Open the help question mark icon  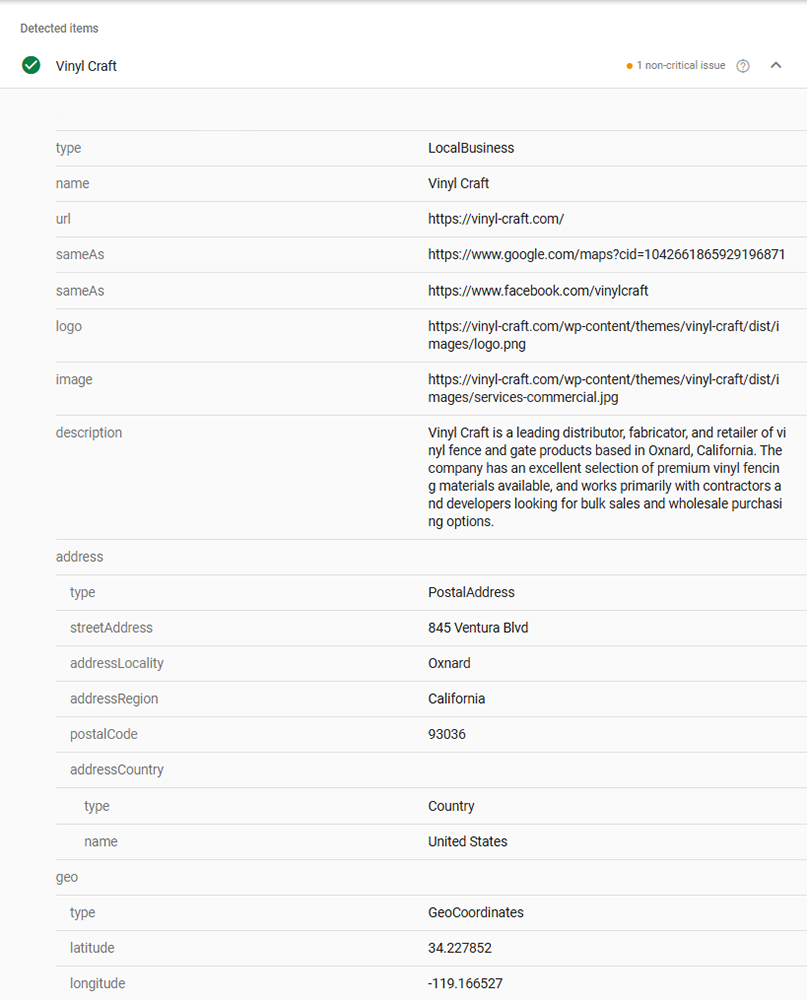743,66
